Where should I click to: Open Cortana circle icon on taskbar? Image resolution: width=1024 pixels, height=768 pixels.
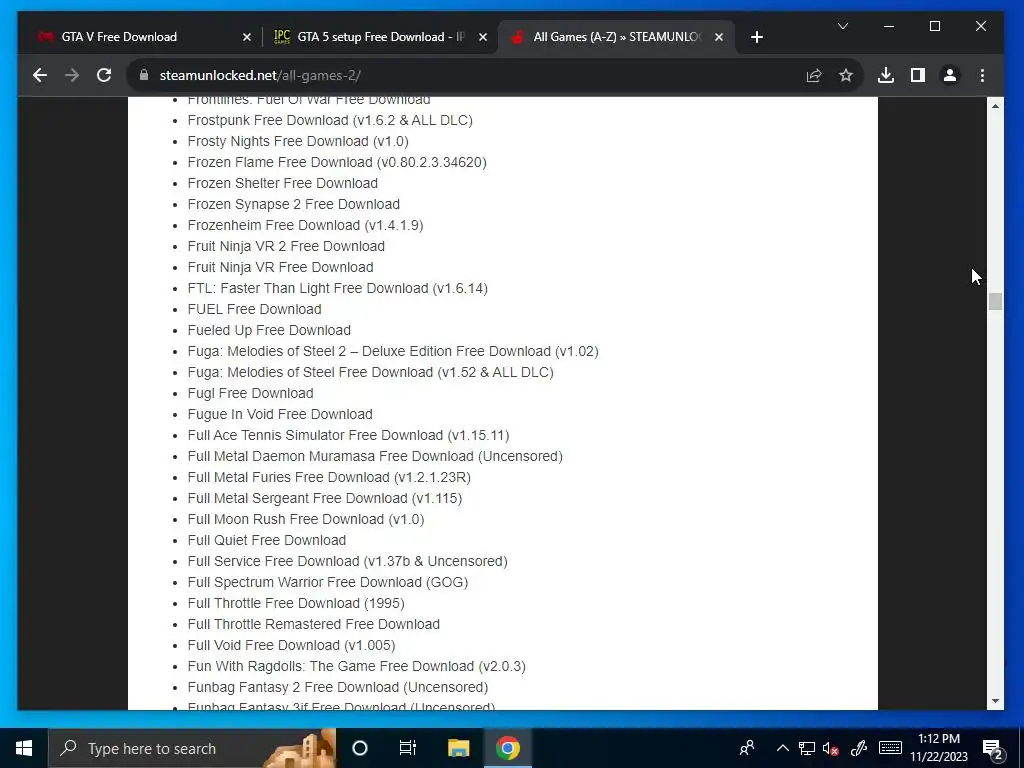(x=360, y=748)
